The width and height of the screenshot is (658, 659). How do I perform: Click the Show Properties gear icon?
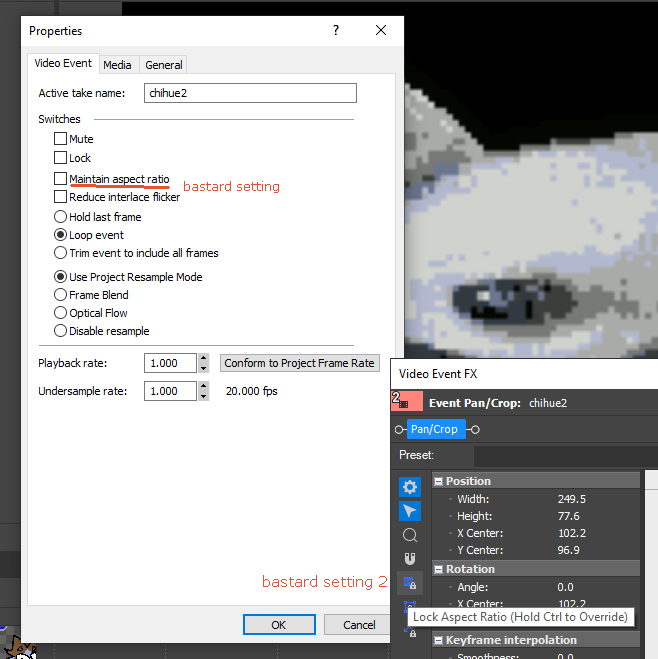click(410, 487)
